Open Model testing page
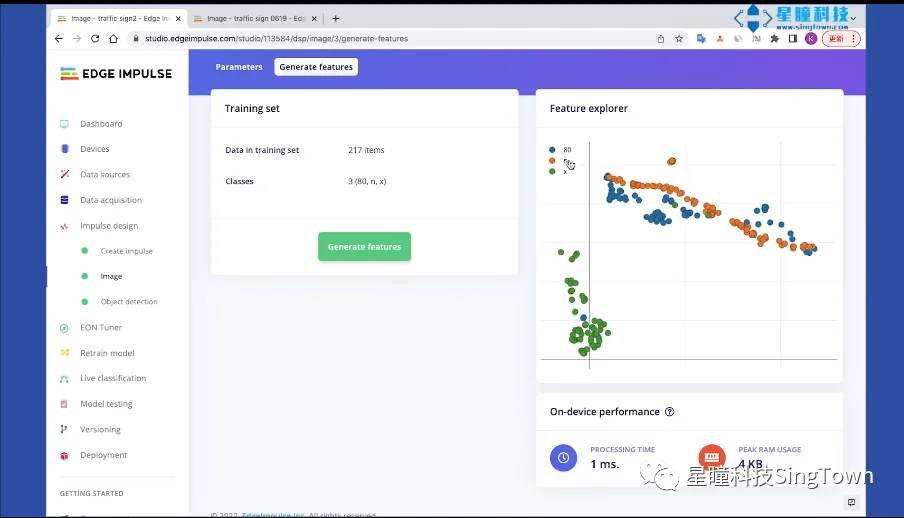The width and height of the screenshot is (904, 518). [x=106, y=404]
